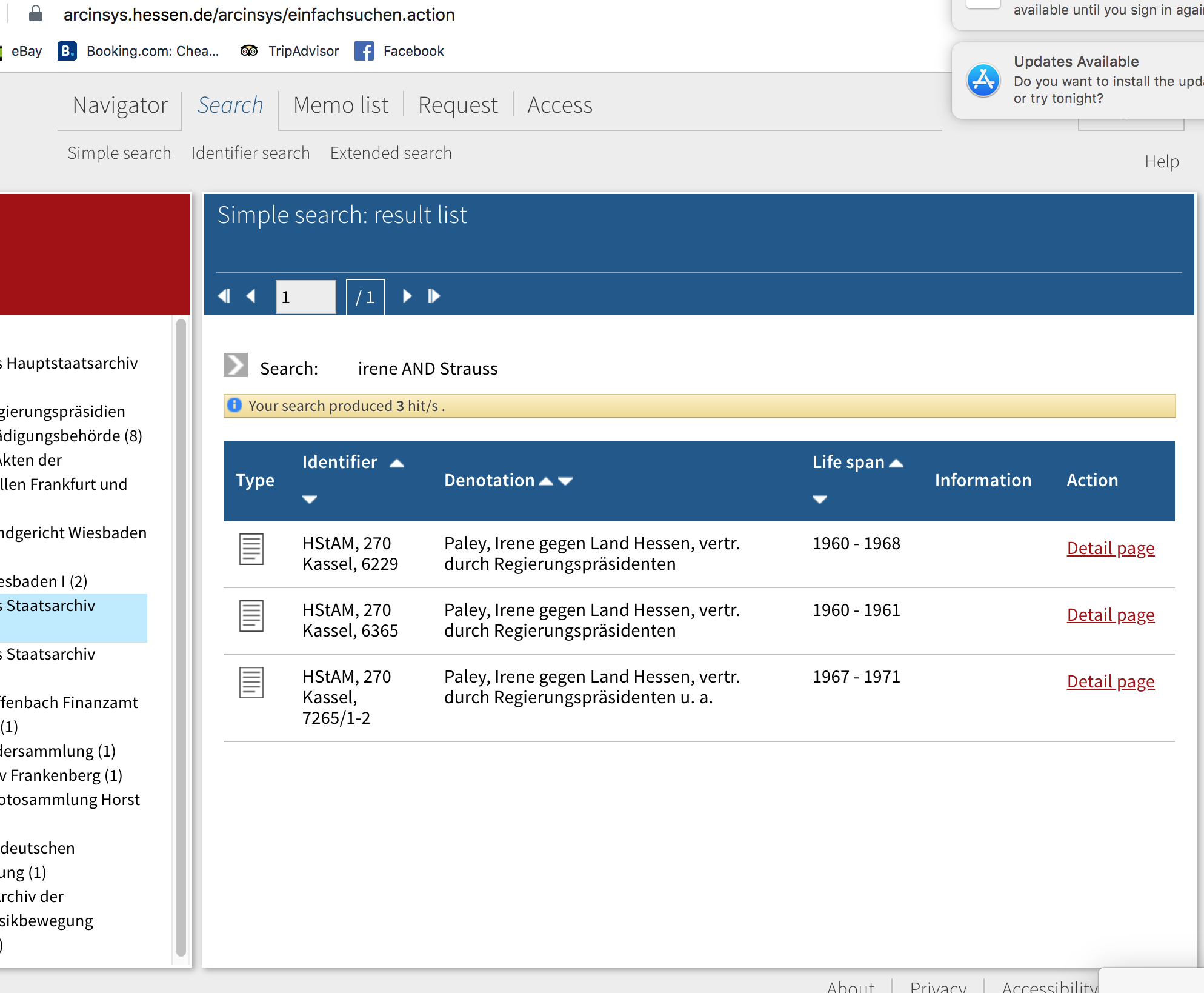Open Detail page for 1967 - 1971 entry
This screenshot has height=993, width=1204.
[1110, 681]
